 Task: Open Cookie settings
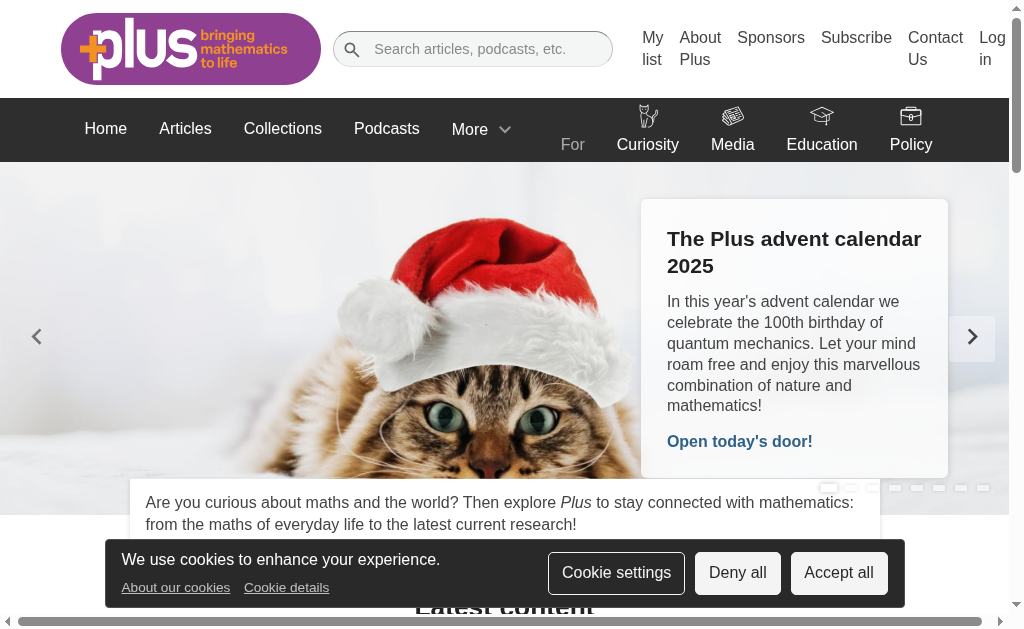[x=616, y=573]
